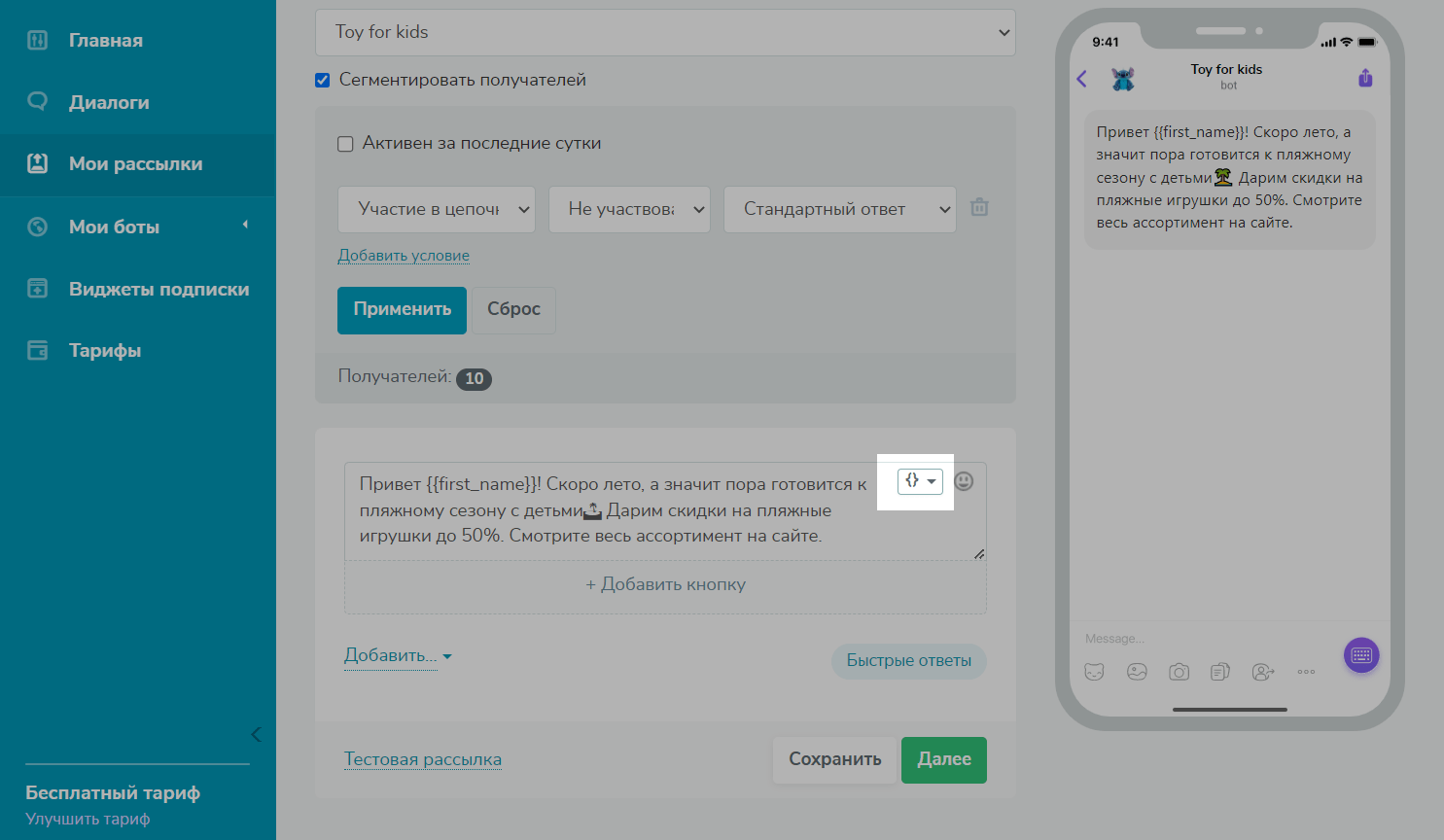Enable Активен за последние сутки checkbox
This screenshot has height=840, width=1444.
(345, 144)
